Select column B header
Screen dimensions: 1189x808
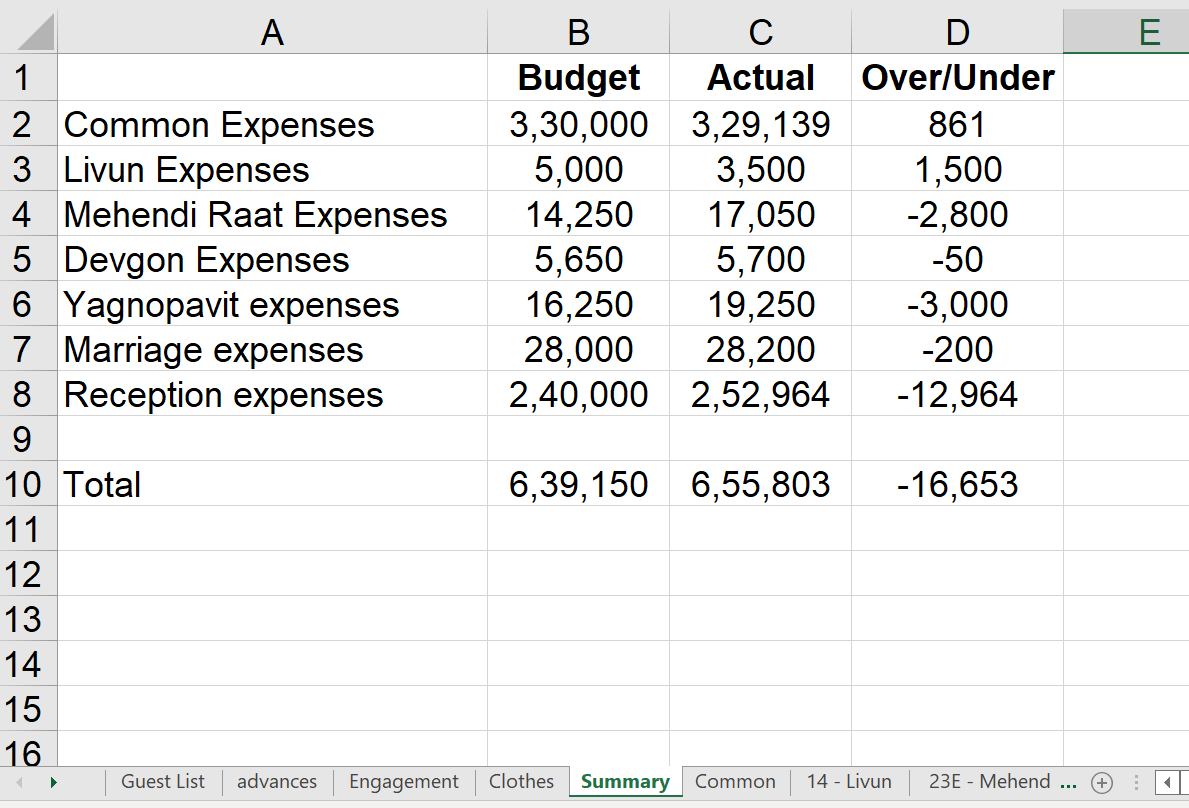pyautogui.click(x=579, y=32)
